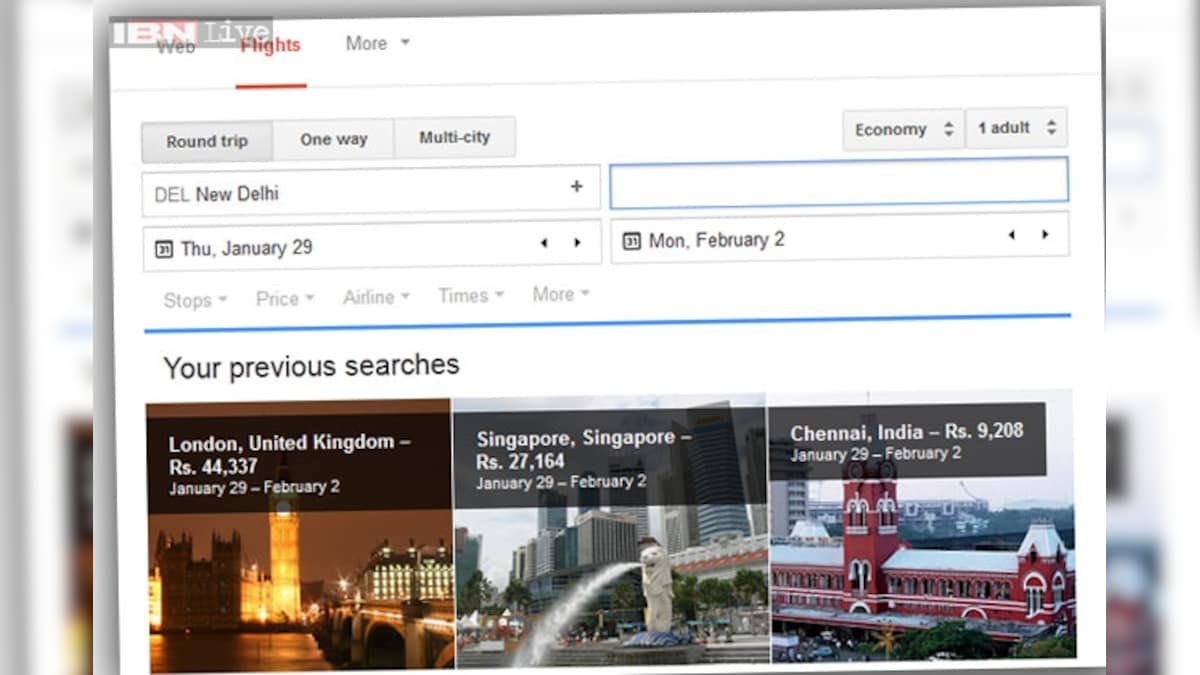Move return date earlier using the left arrow
Screen dimensions: 1200x675
click(1010, 235)
